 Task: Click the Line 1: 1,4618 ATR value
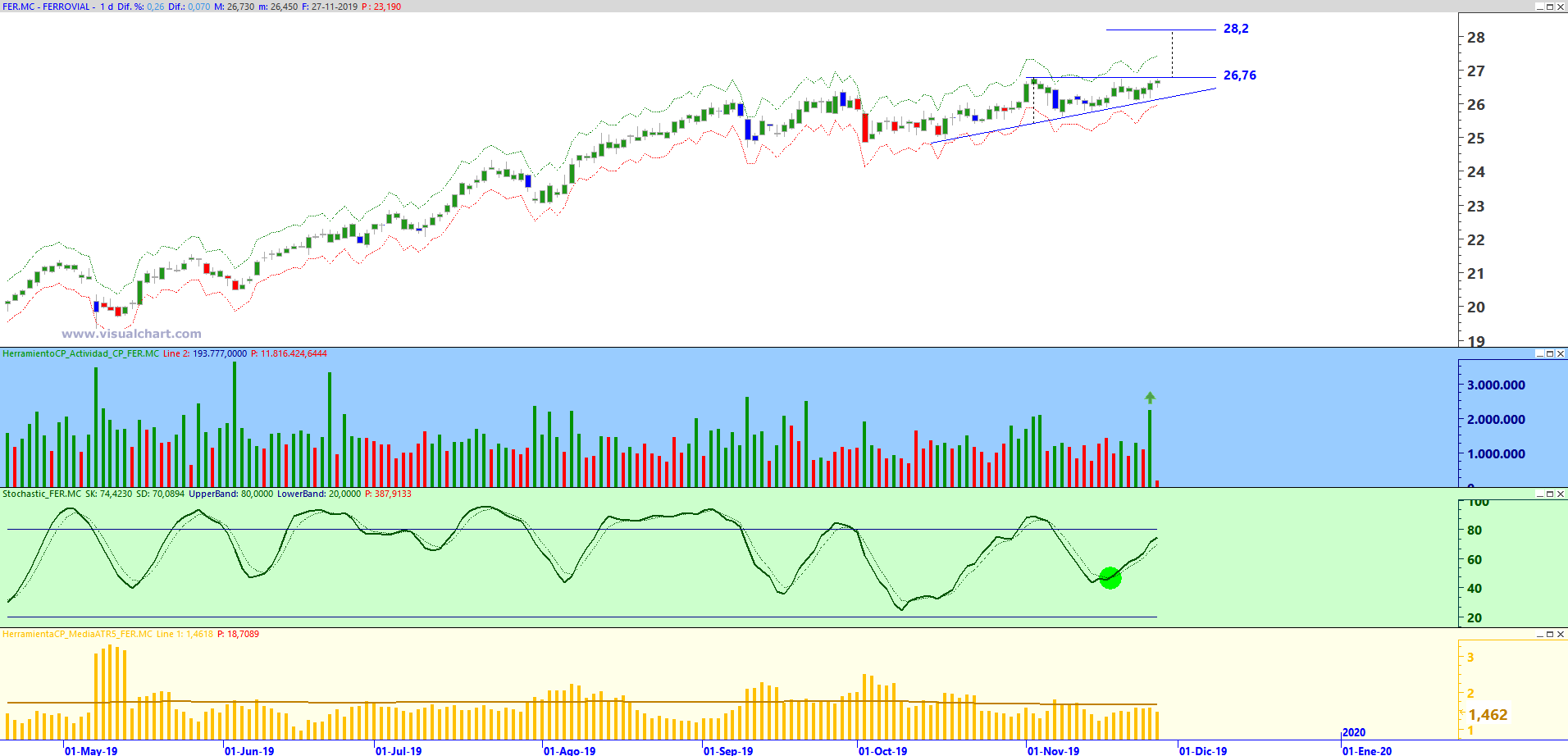click(185, 634)
